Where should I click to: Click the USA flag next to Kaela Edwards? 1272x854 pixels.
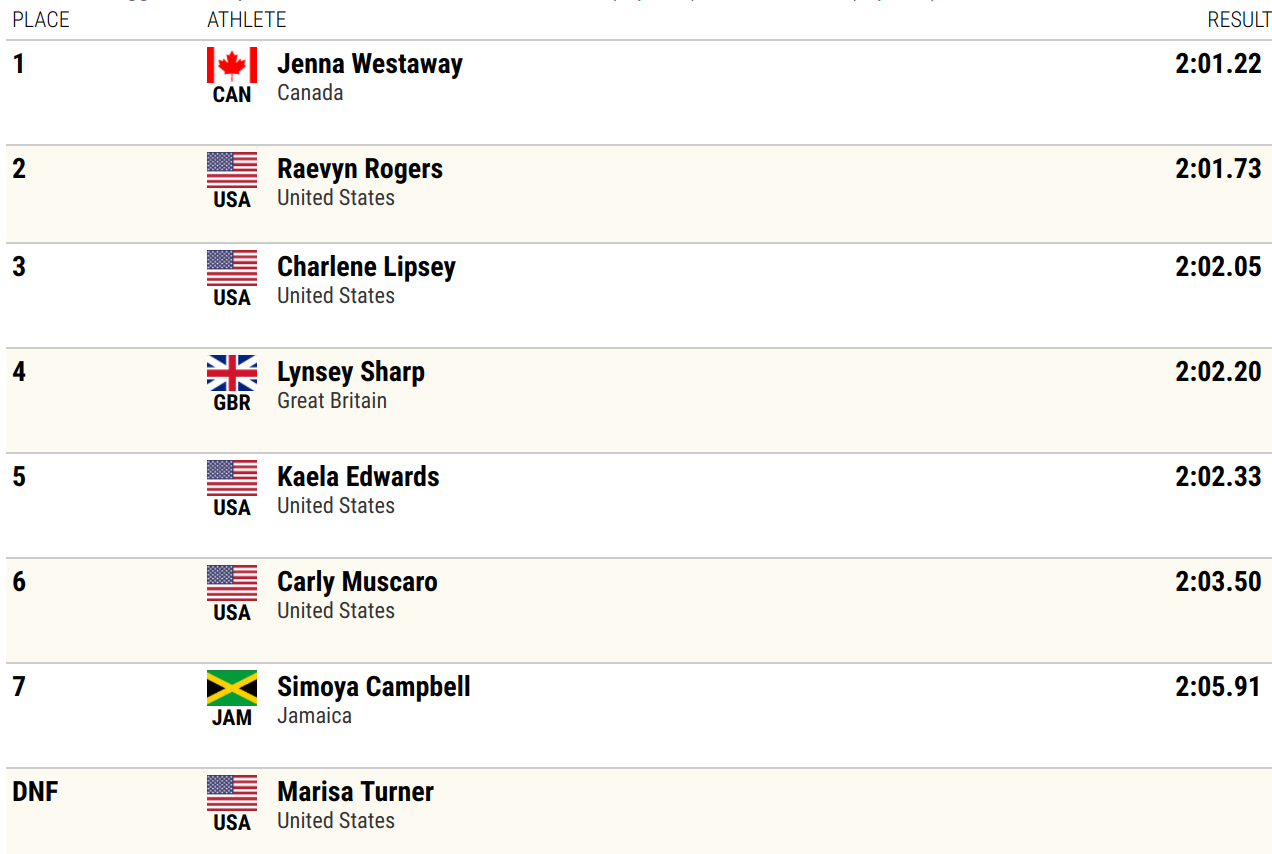[x=232, y=478]
